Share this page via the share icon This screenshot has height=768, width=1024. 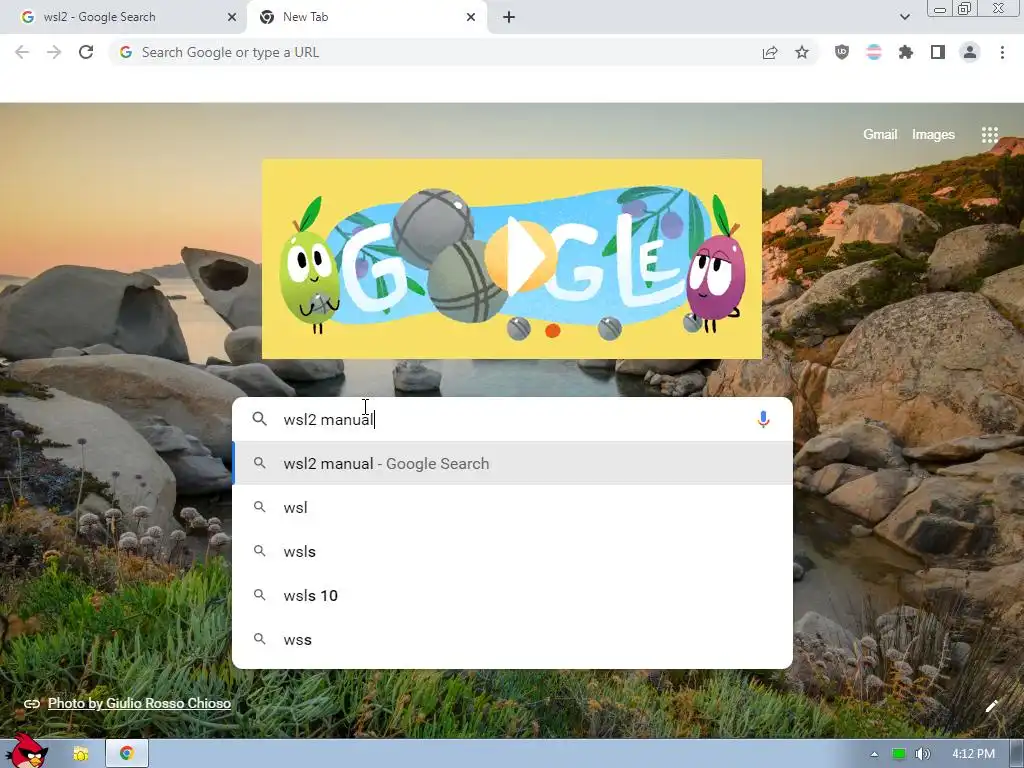click(x=770, y=52)
